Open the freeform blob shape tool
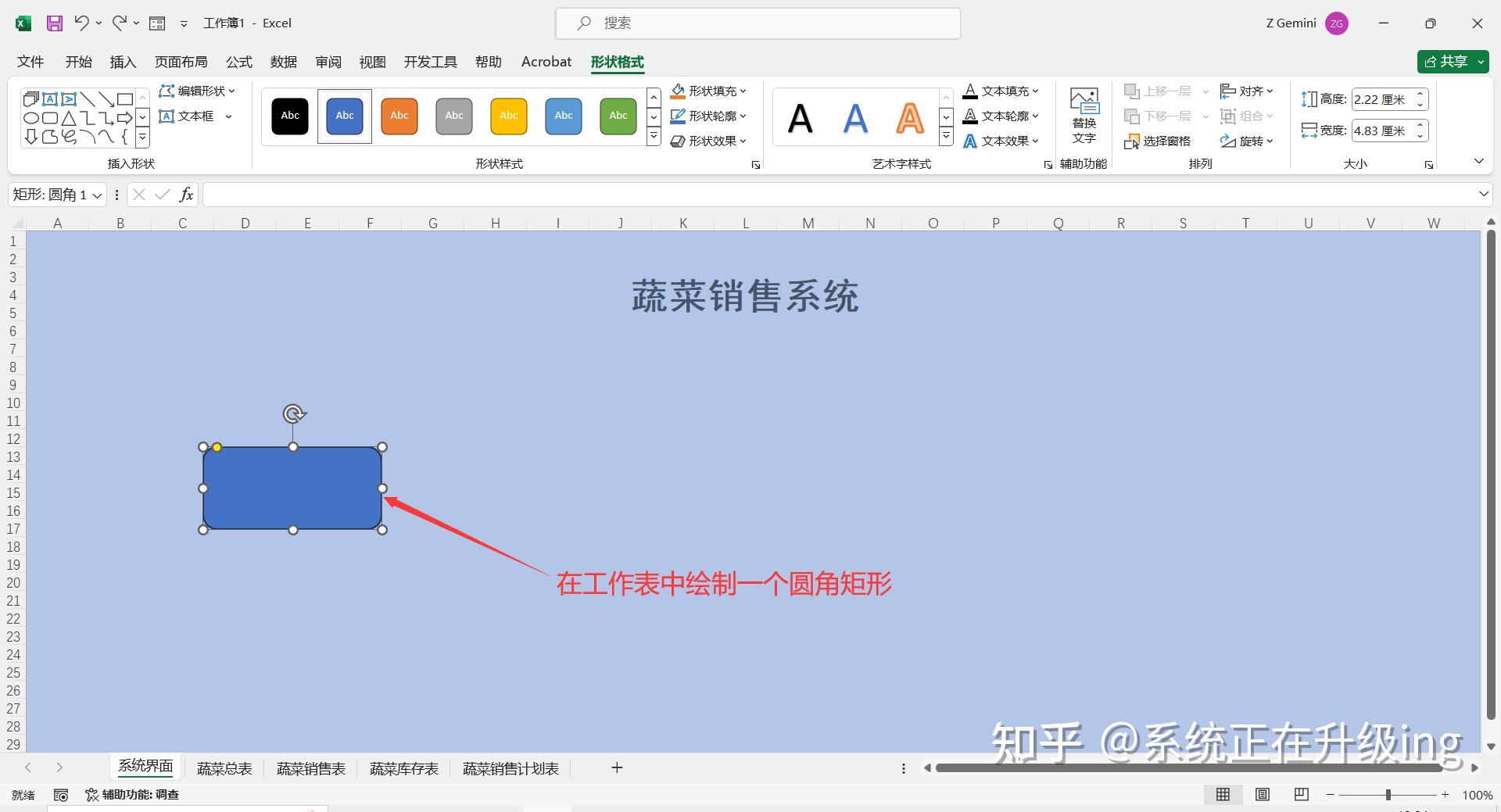This screenshot has height=812, width=1501. [x=50, y=137]
